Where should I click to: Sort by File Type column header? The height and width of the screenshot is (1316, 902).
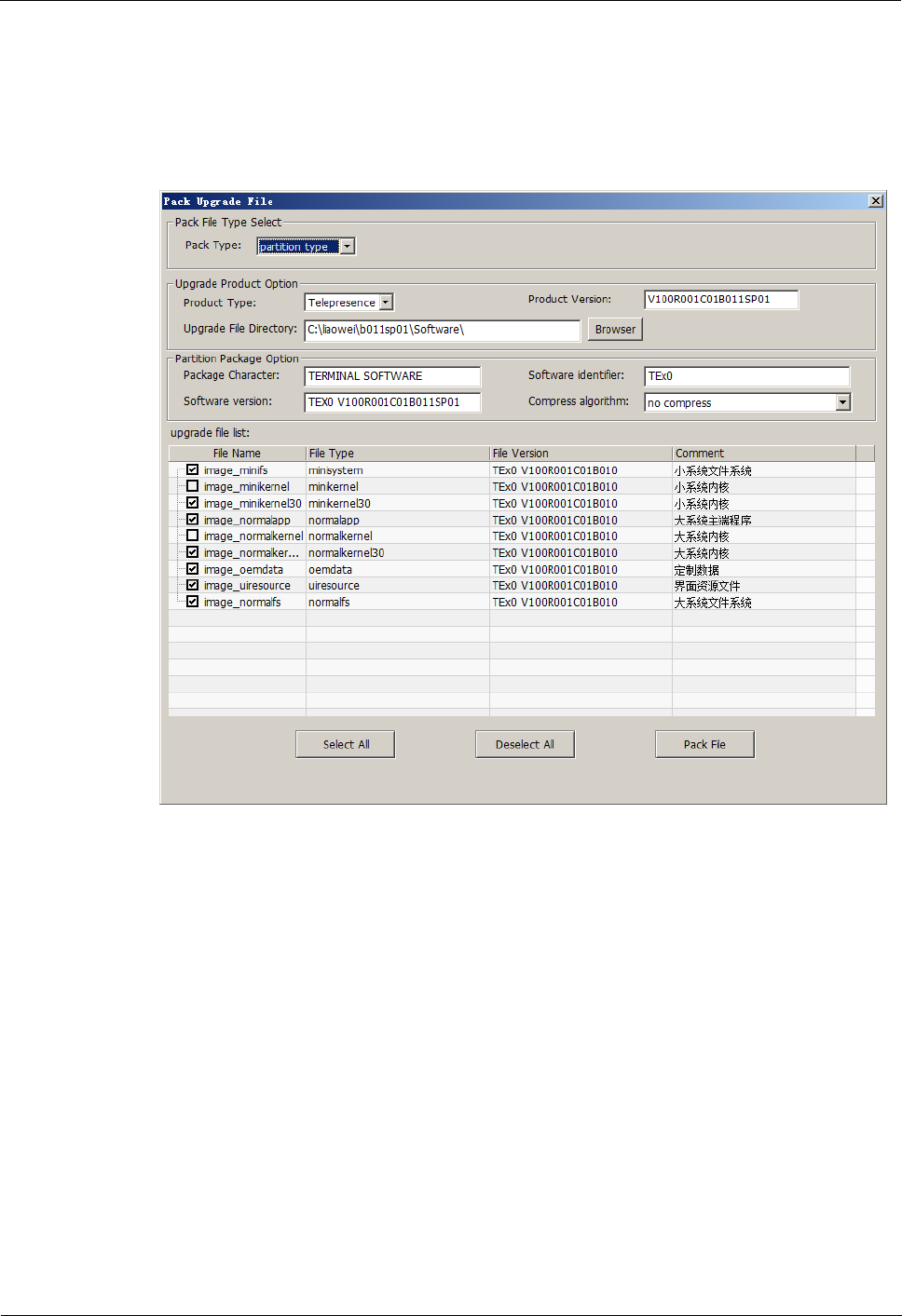[398, 454]
